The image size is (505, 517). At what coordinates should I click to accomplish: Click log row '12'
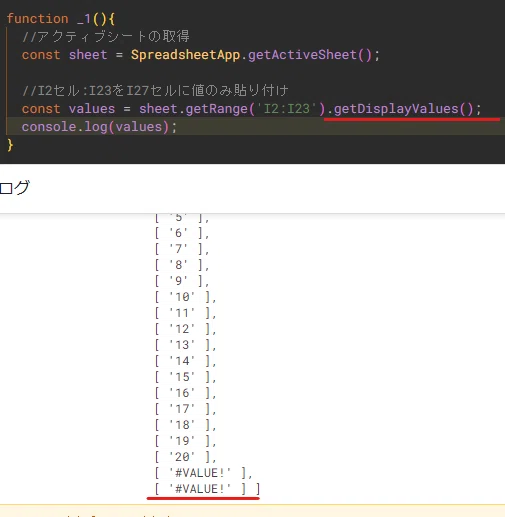185,329
